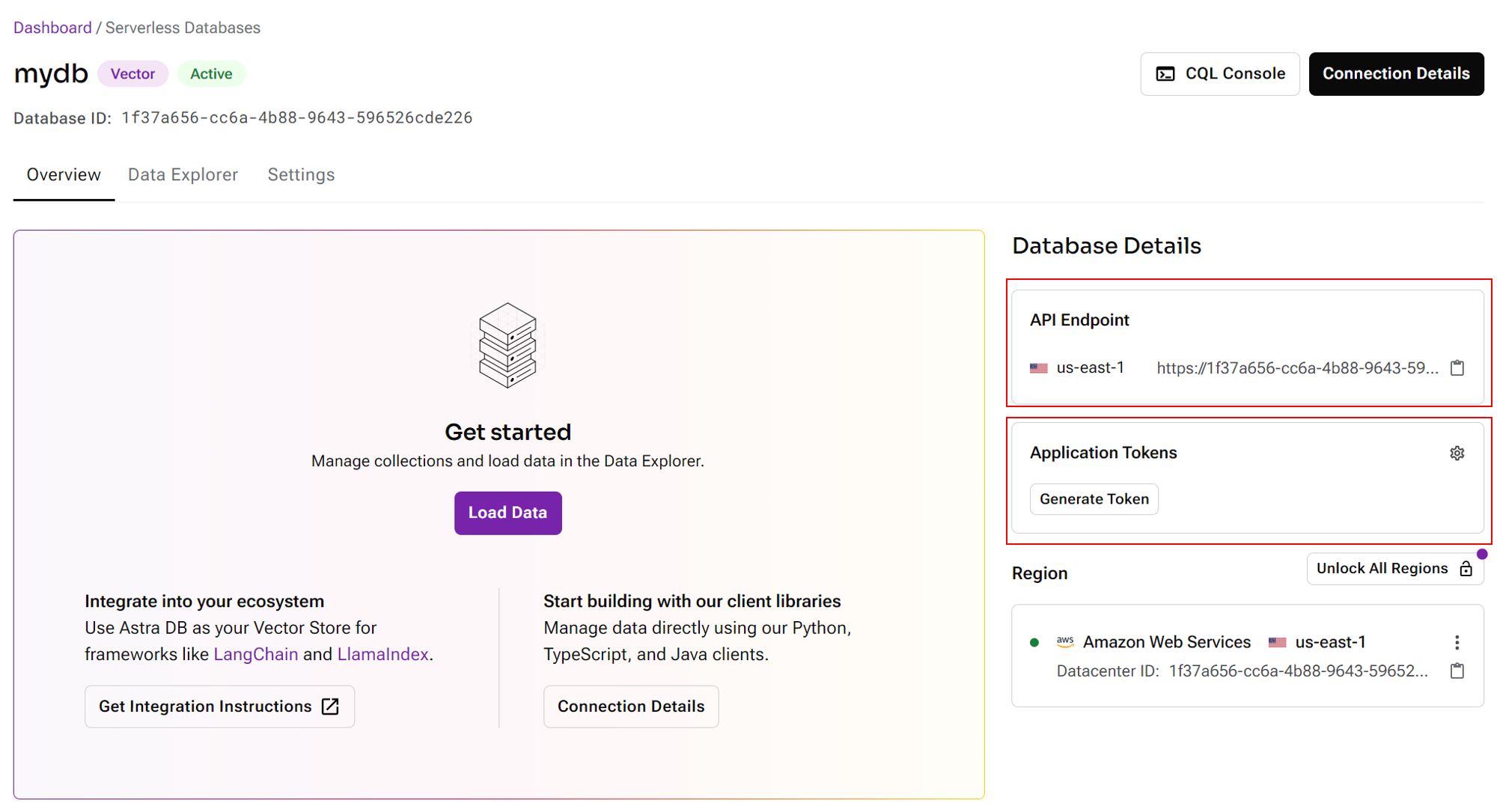Click the database stack illustration icon
This screenshot has width=1497, height=812.
click(507, 345)
